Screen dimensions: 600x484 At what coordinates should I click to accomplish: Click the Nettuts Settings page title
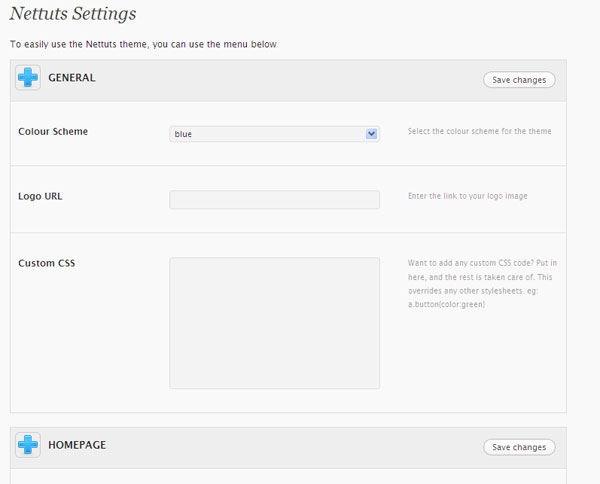(x=73, y=14)
